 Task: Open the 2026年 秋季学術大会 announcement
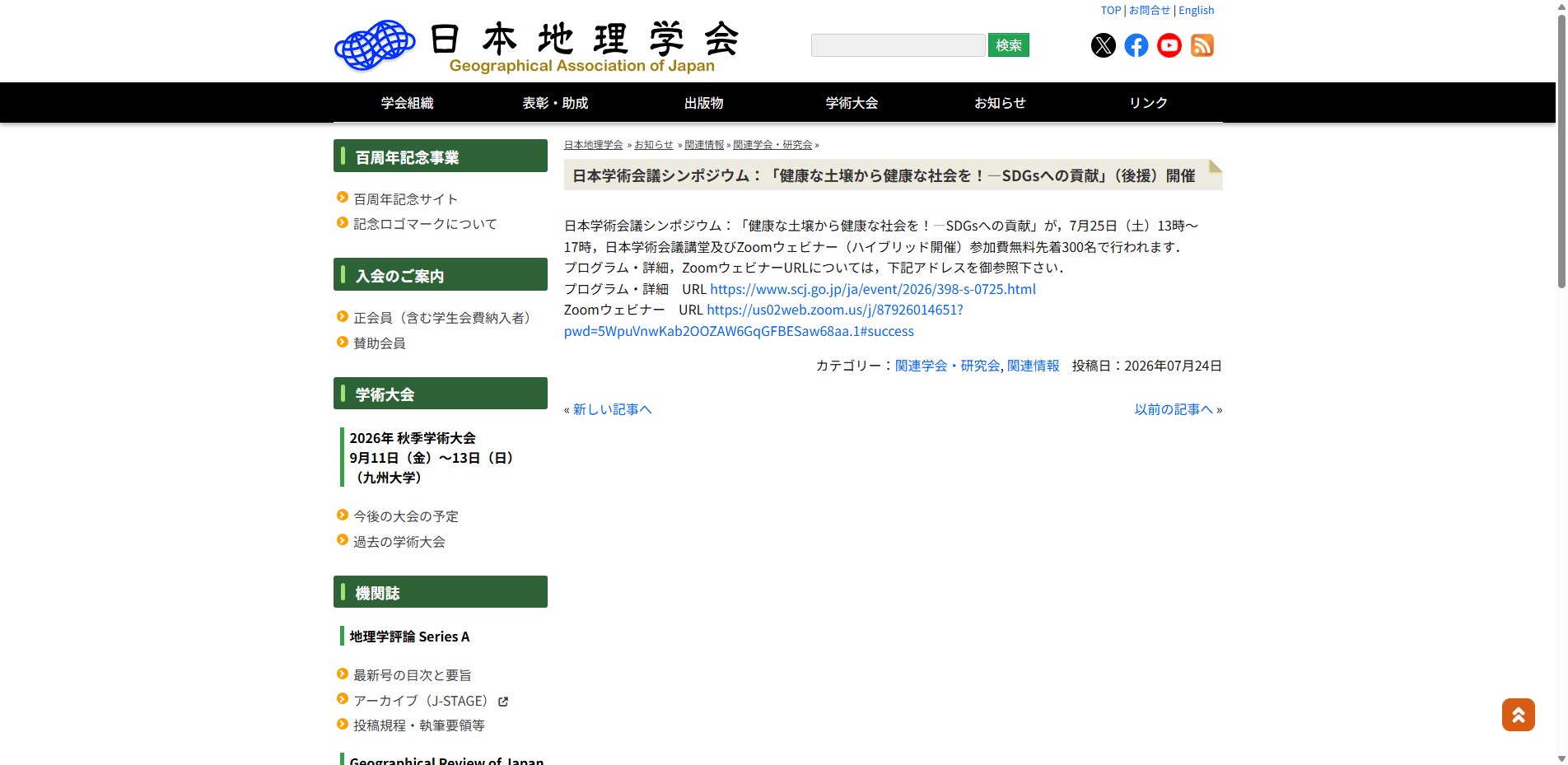click(x=432, y=458)
